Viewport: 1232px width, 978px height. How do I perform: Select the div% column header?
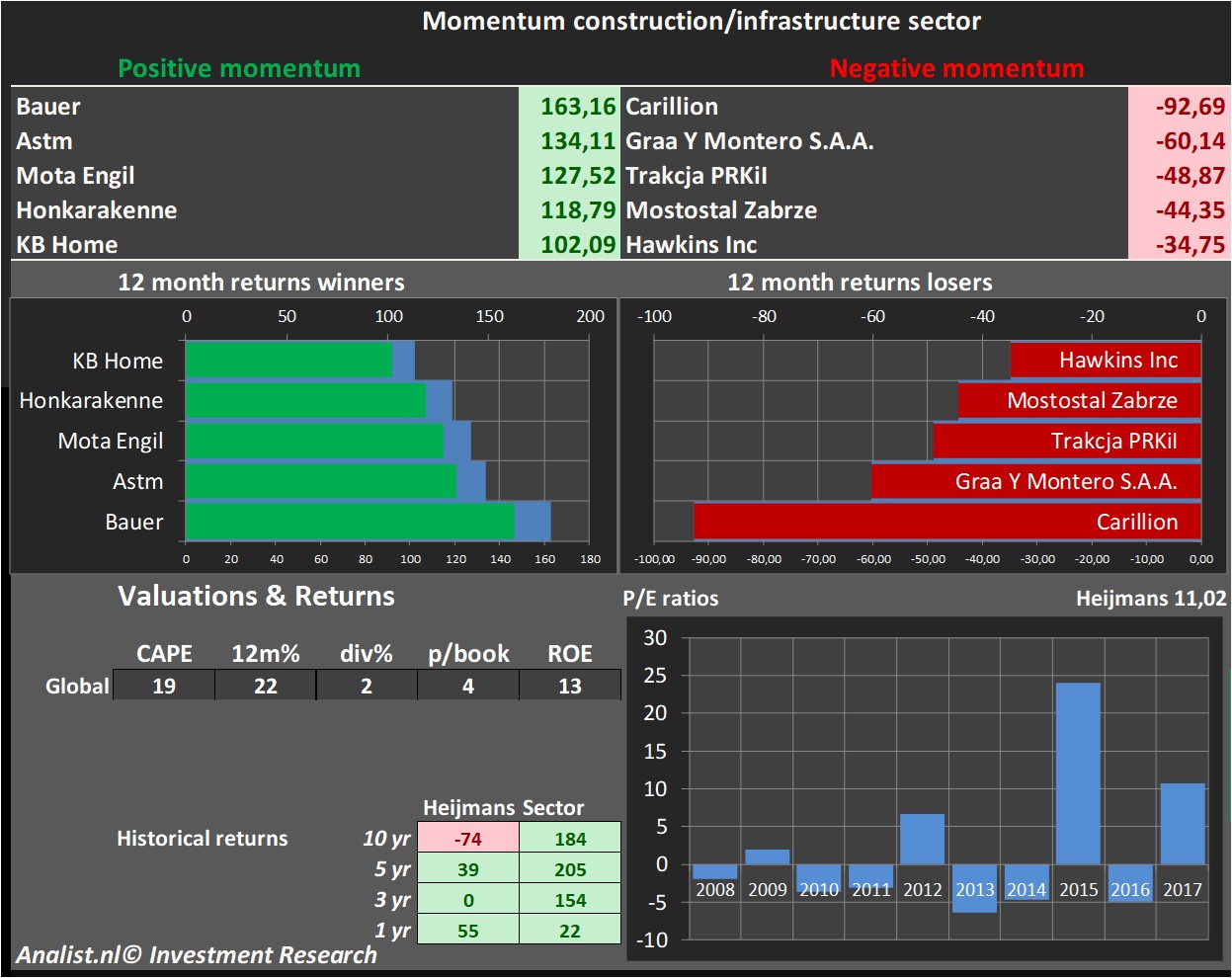click(x=367, y=654)
